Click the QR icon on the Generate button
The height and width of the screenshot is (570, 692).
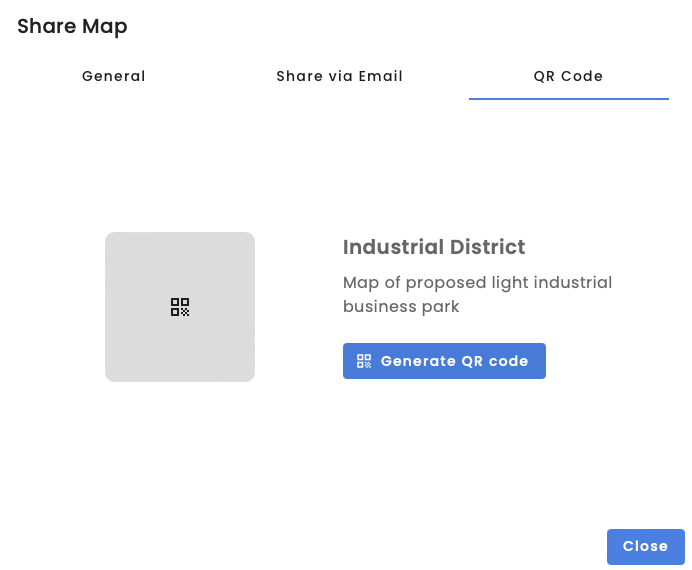pyautogui.click(x=364, y=361)
